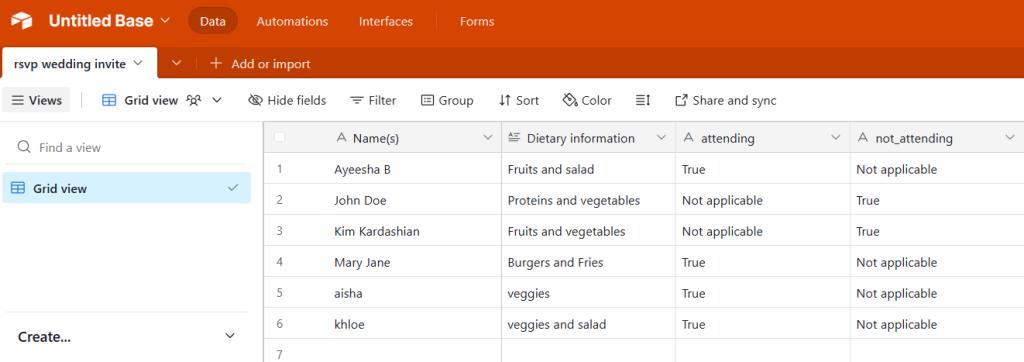Click the magnifier in Find a view
The image size is (1024, 362).
[x=24, y=147]
